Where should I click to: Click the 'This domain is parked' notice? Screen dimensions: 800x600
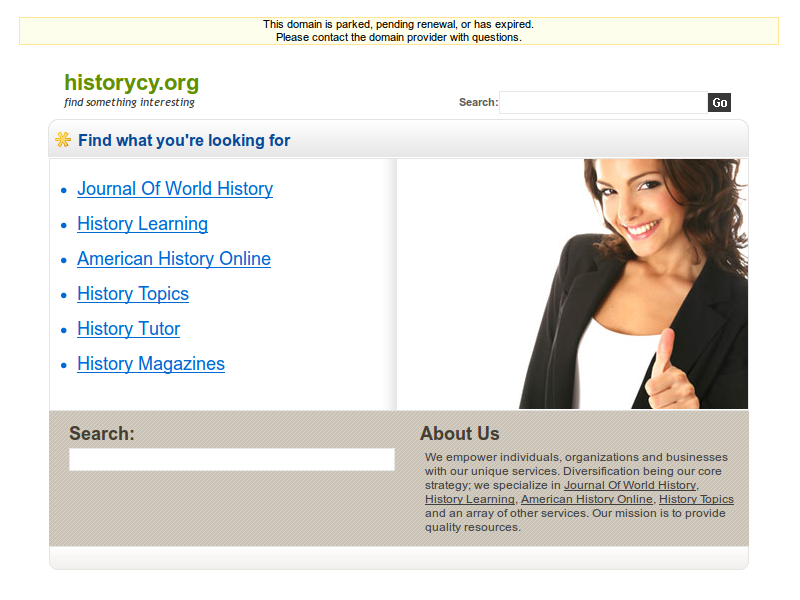pos(398,24)
